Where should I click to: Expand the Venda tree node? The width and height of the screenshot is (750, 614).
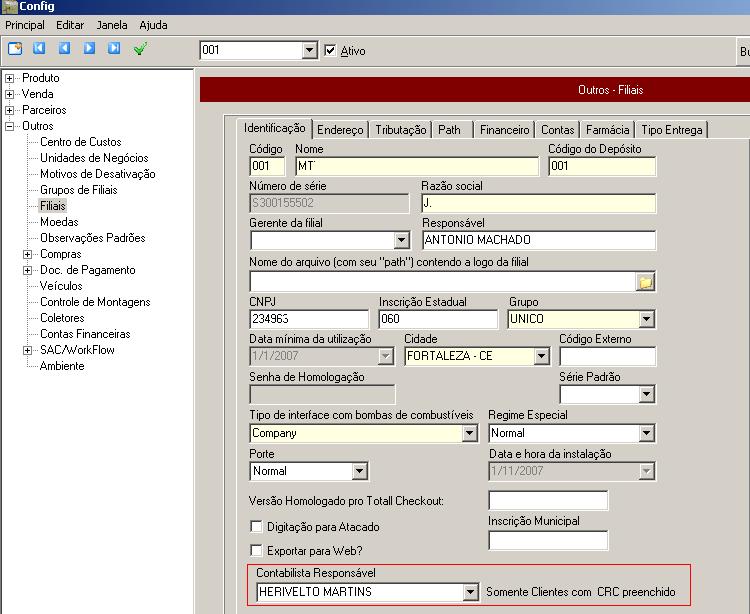[9, 94]
